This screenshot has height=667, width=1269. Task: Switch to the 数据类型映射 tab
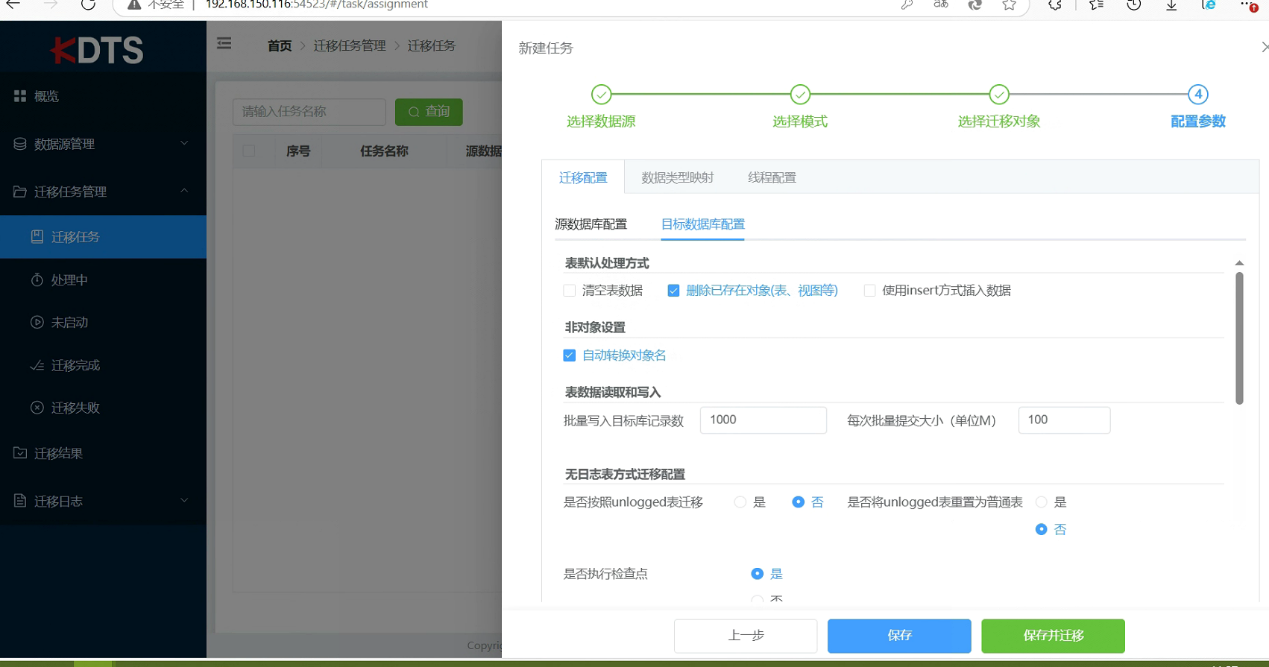677,177
